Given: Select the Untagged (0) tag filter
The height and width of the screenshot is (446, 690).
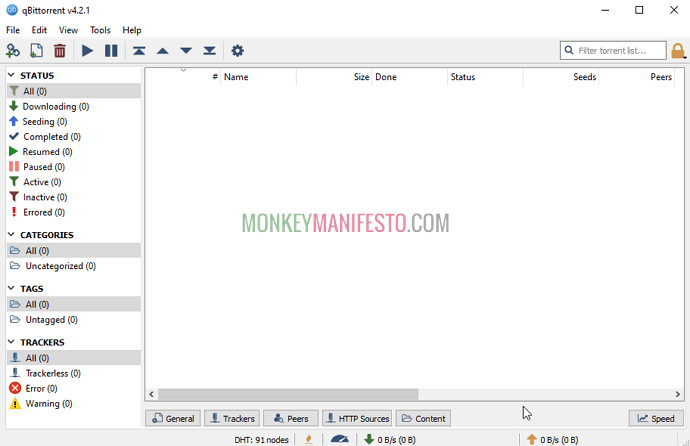Looking at the screenshot, I should 74,319.
